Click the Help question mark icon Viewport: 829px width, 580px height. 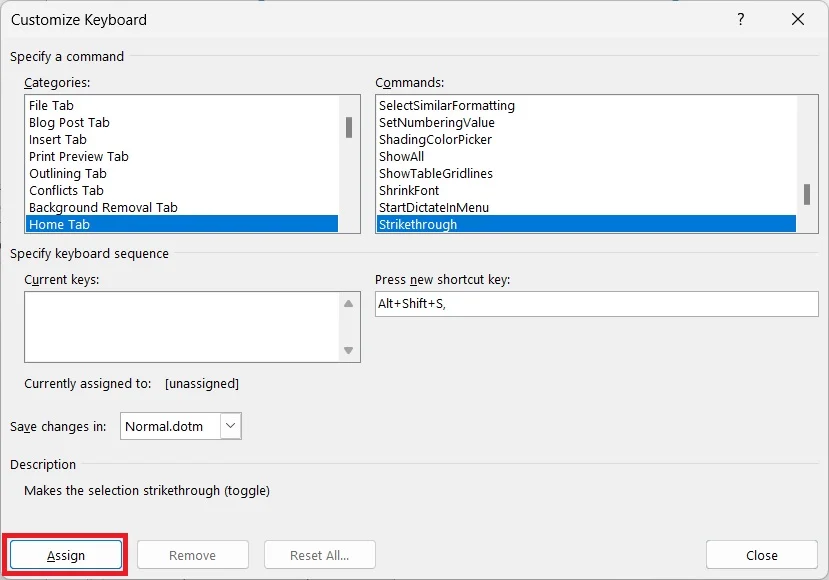(x=740, y=19)
